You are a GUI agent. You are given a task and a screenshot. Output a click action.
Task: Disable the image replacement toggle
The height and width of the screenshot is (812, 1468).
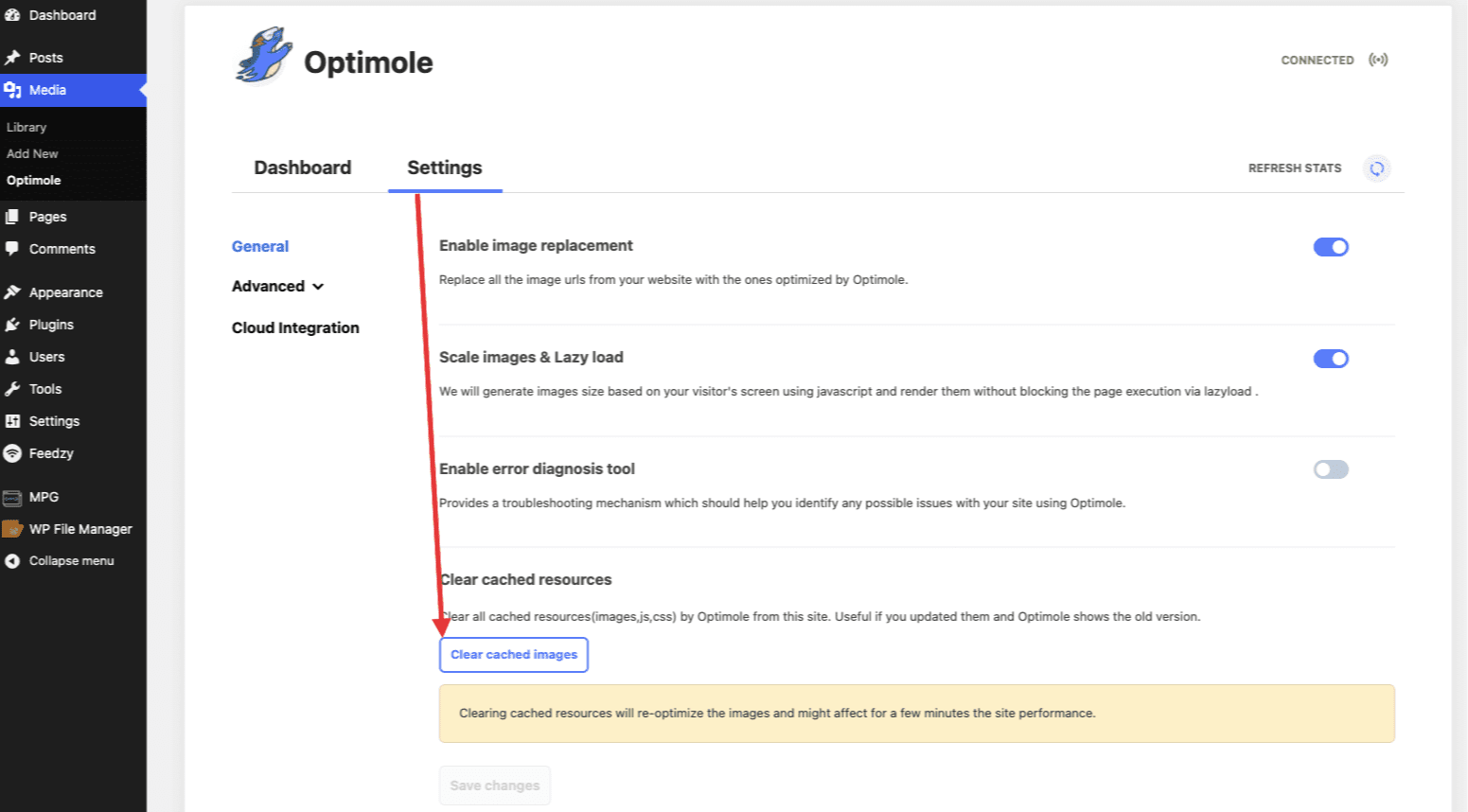pos(1330,247)
